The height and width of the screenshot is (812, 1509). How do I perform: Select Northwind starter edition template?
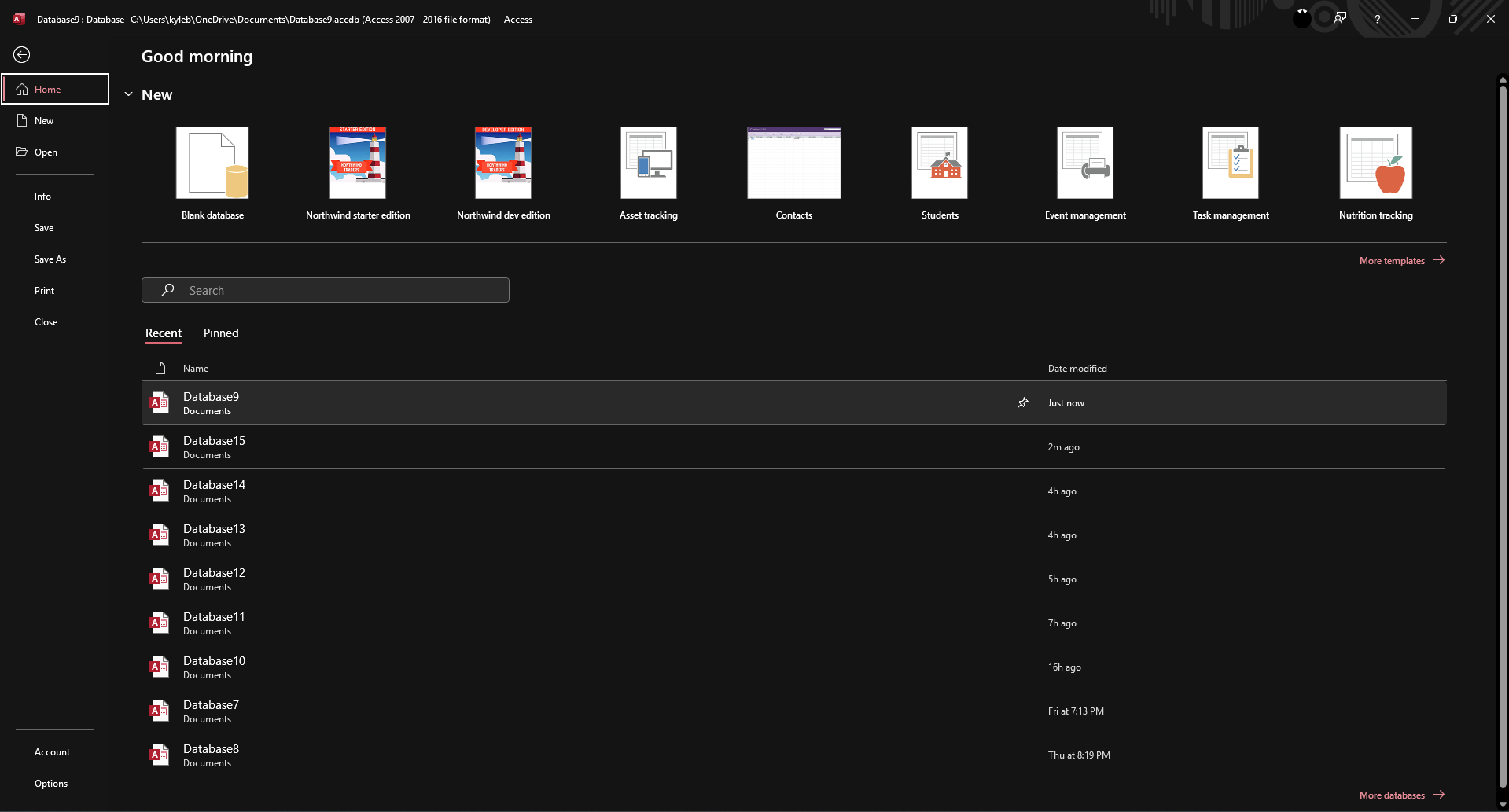(x=358, y=174)
